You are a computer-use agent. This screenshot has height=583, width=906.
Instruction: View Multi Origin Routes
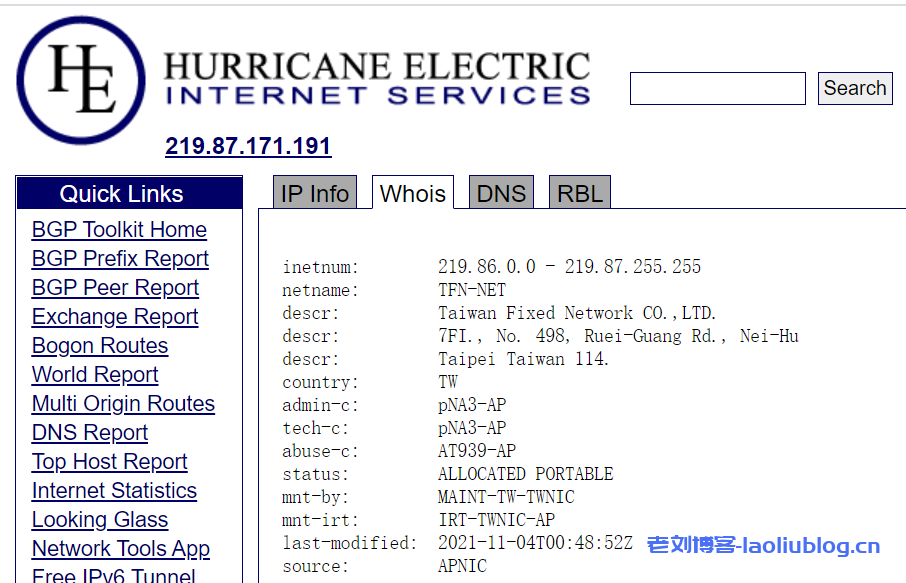tap(123, 403)
